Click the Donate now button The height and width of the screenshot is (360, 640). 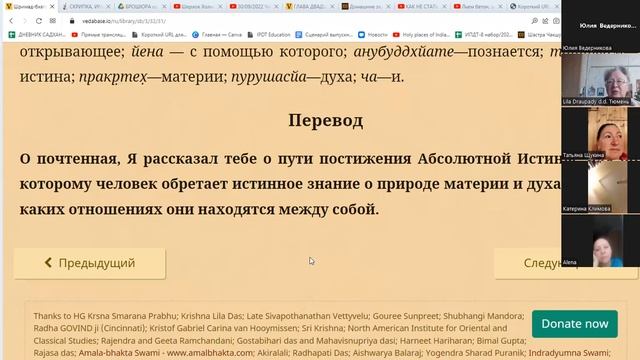tap(575, 324)
